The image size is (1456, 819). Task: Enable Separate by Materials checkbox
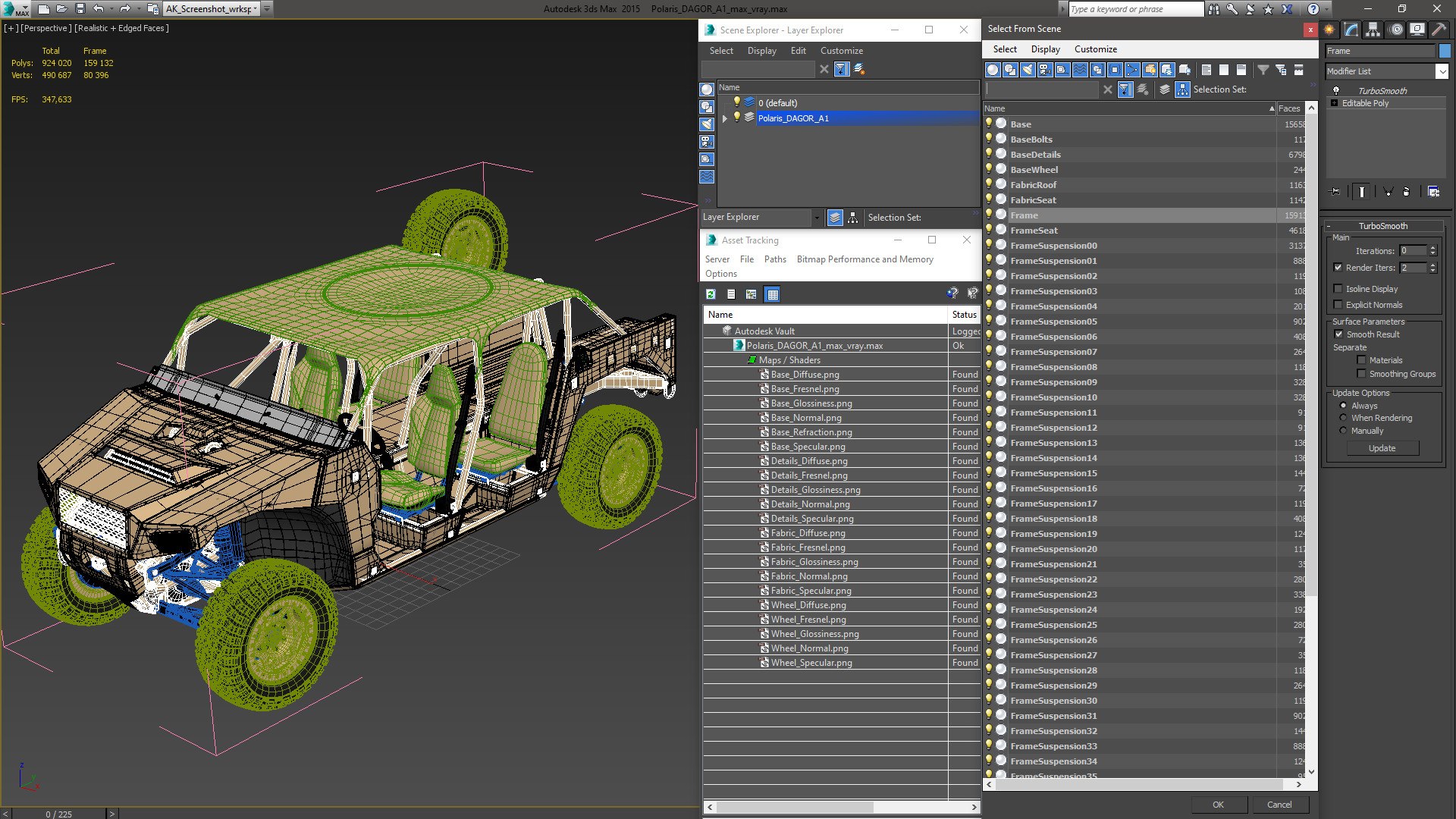click(1362, 360)
